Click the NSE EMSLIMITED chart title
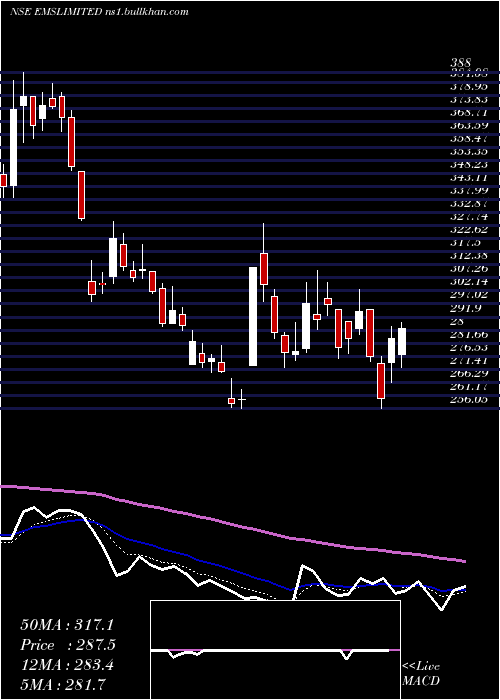This screenshot has height=700, width=500. pos(54,12)
